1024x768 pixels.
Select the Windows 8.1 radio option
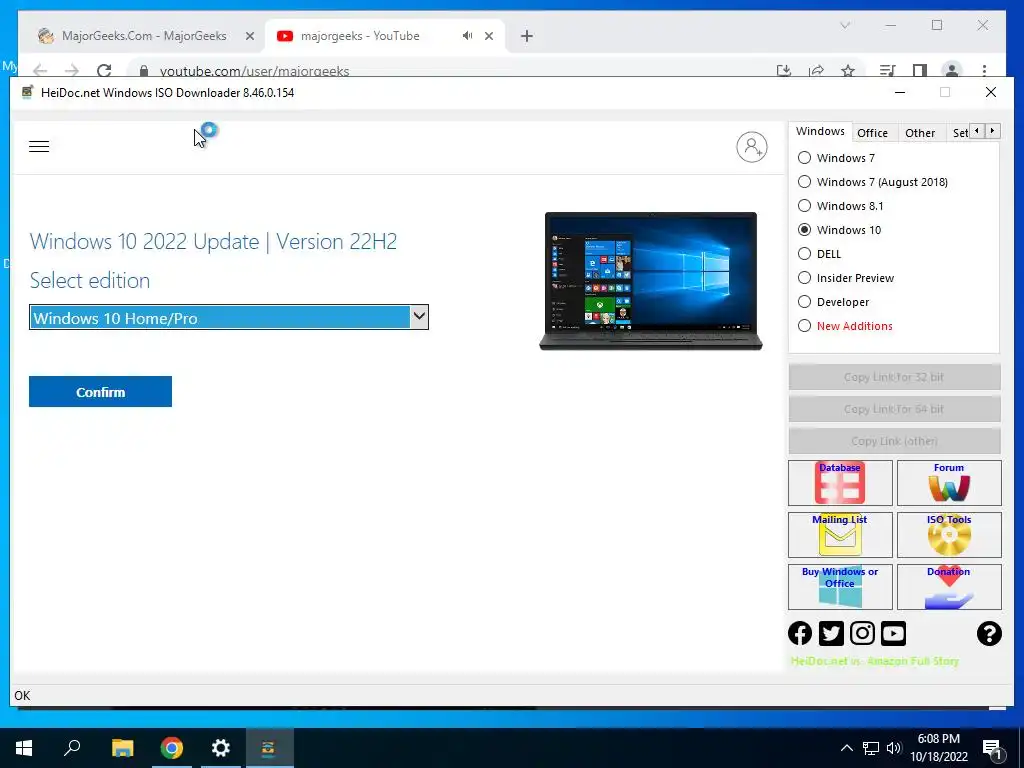pos(840,206)
